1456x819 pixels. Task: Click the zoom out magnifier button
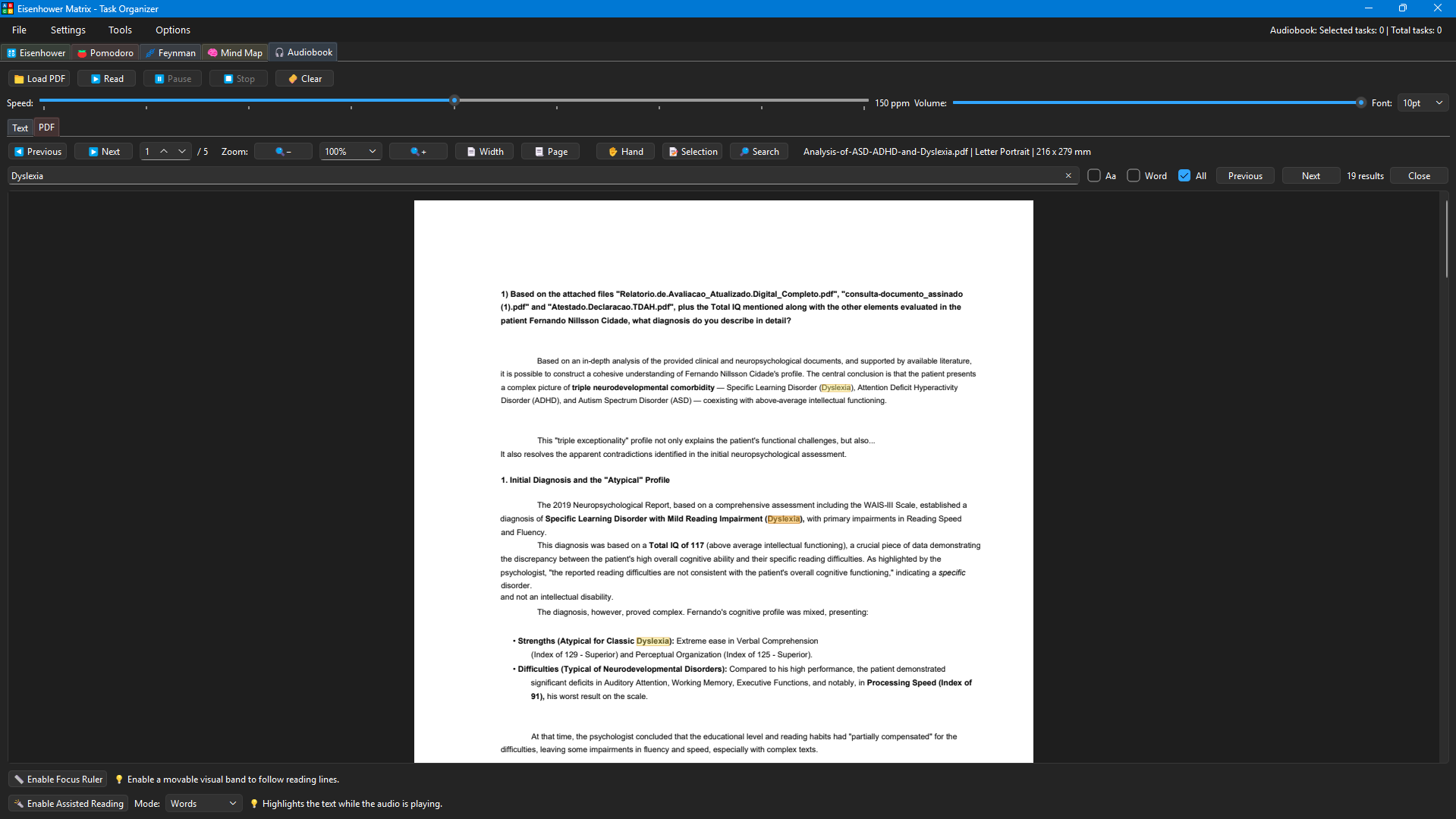(283, 152)
